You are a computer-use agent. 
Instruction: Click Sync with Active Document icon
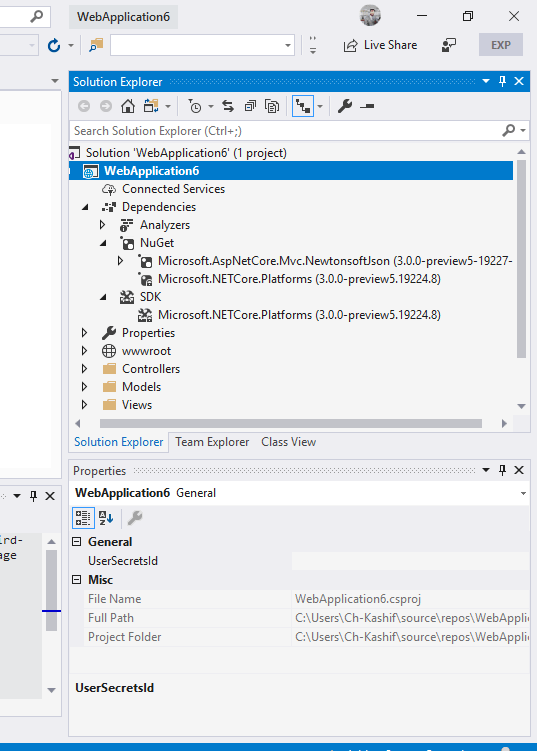(x=228, y=106)
